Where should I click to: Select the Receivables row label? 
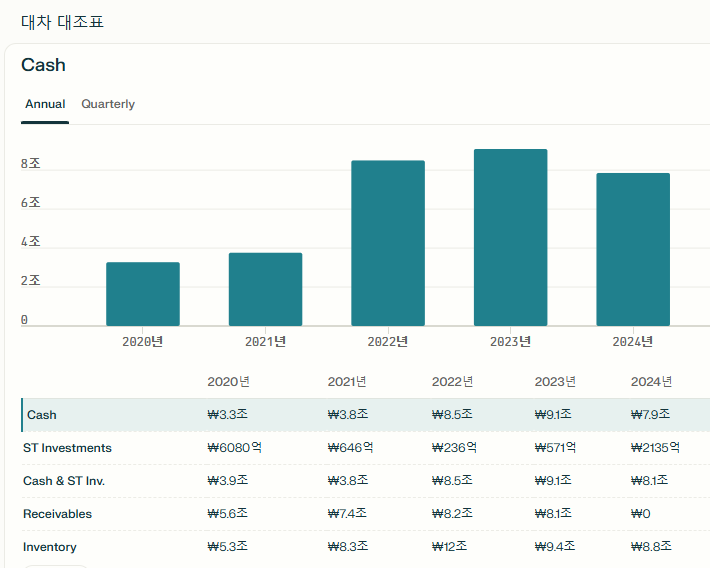[x=58, y=514]
